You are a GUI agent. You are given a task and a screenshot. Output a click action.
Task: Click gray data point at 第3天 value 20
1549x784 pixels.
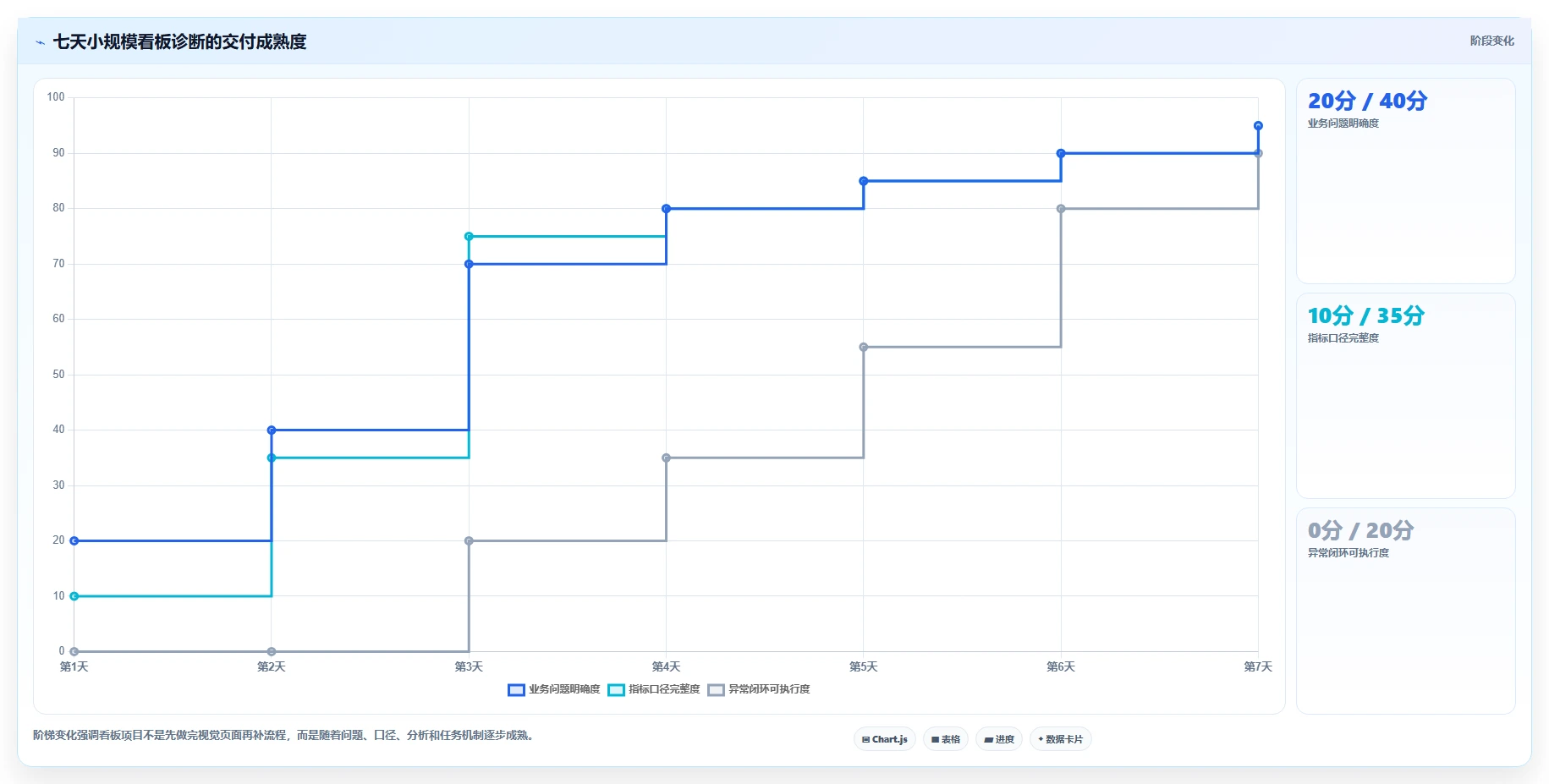click(x=469, y=540)
